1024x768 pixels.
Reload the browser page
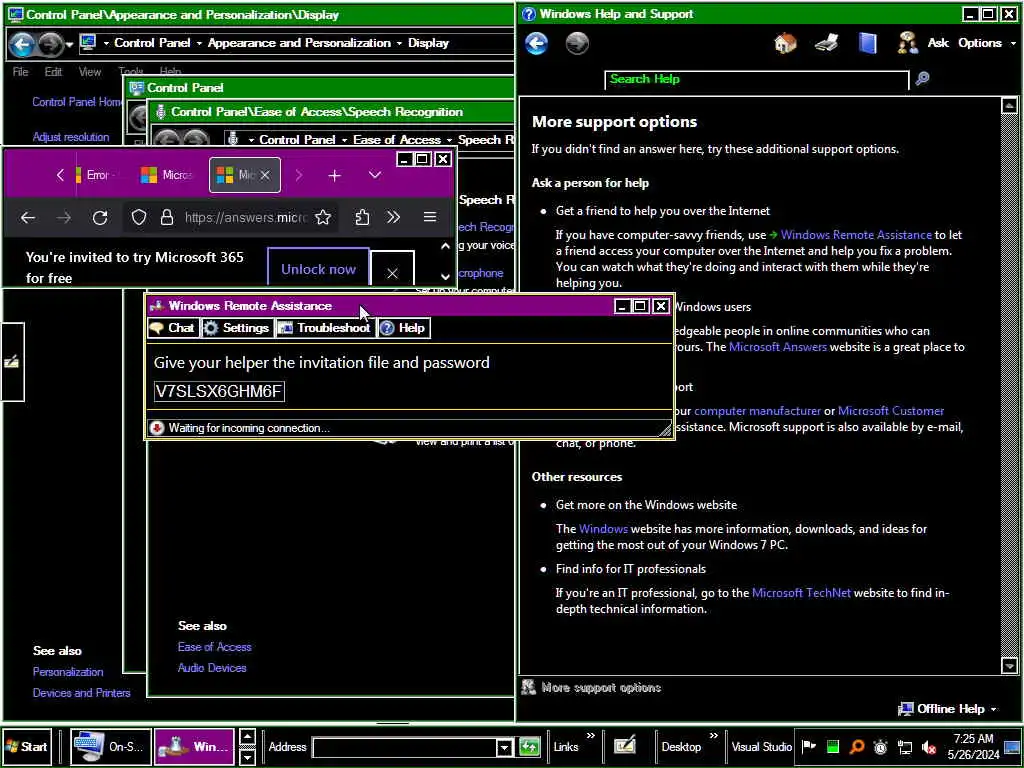coord(99,217)
